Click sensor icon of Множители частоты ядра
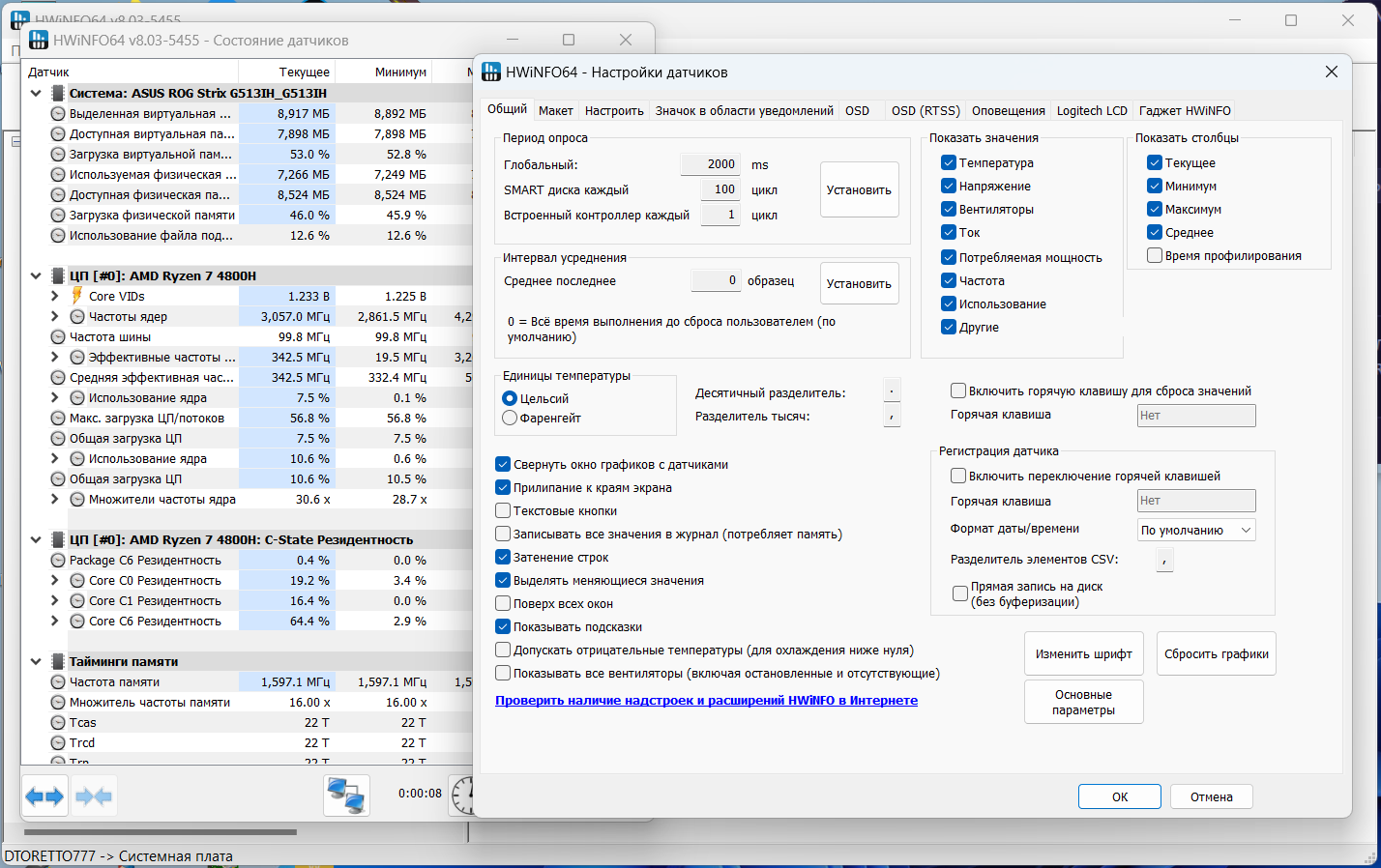 coord(77,500)
